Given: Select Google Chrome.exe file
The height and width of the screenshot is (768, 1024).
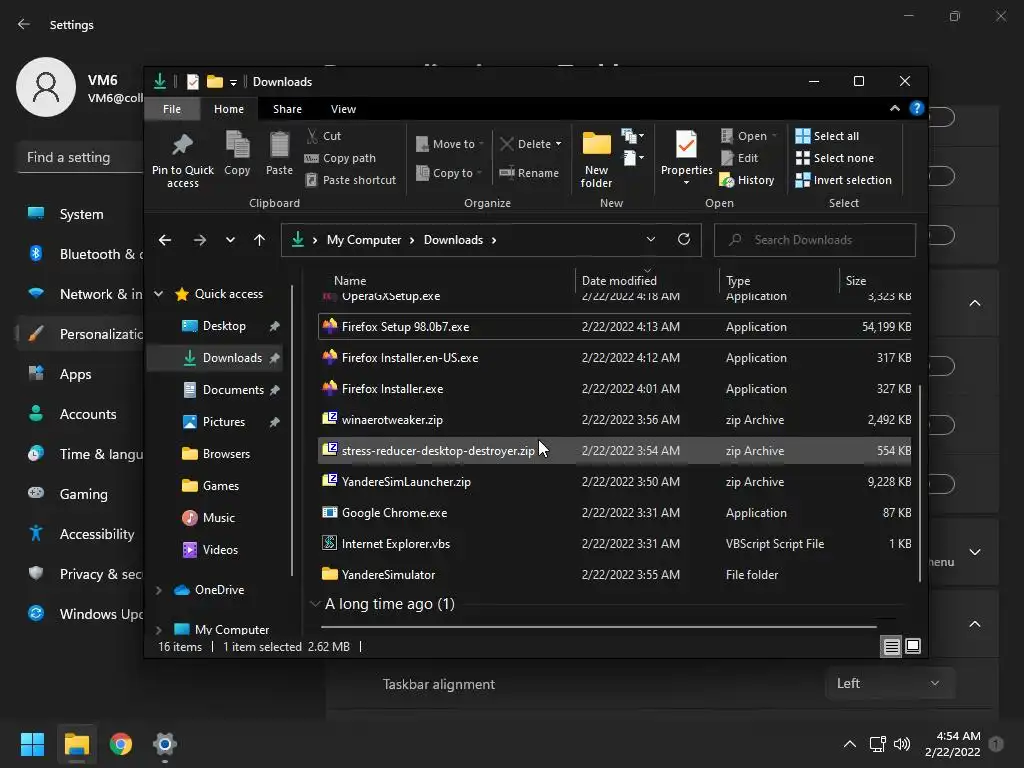Looking at the screenshot, I should 614,513.
